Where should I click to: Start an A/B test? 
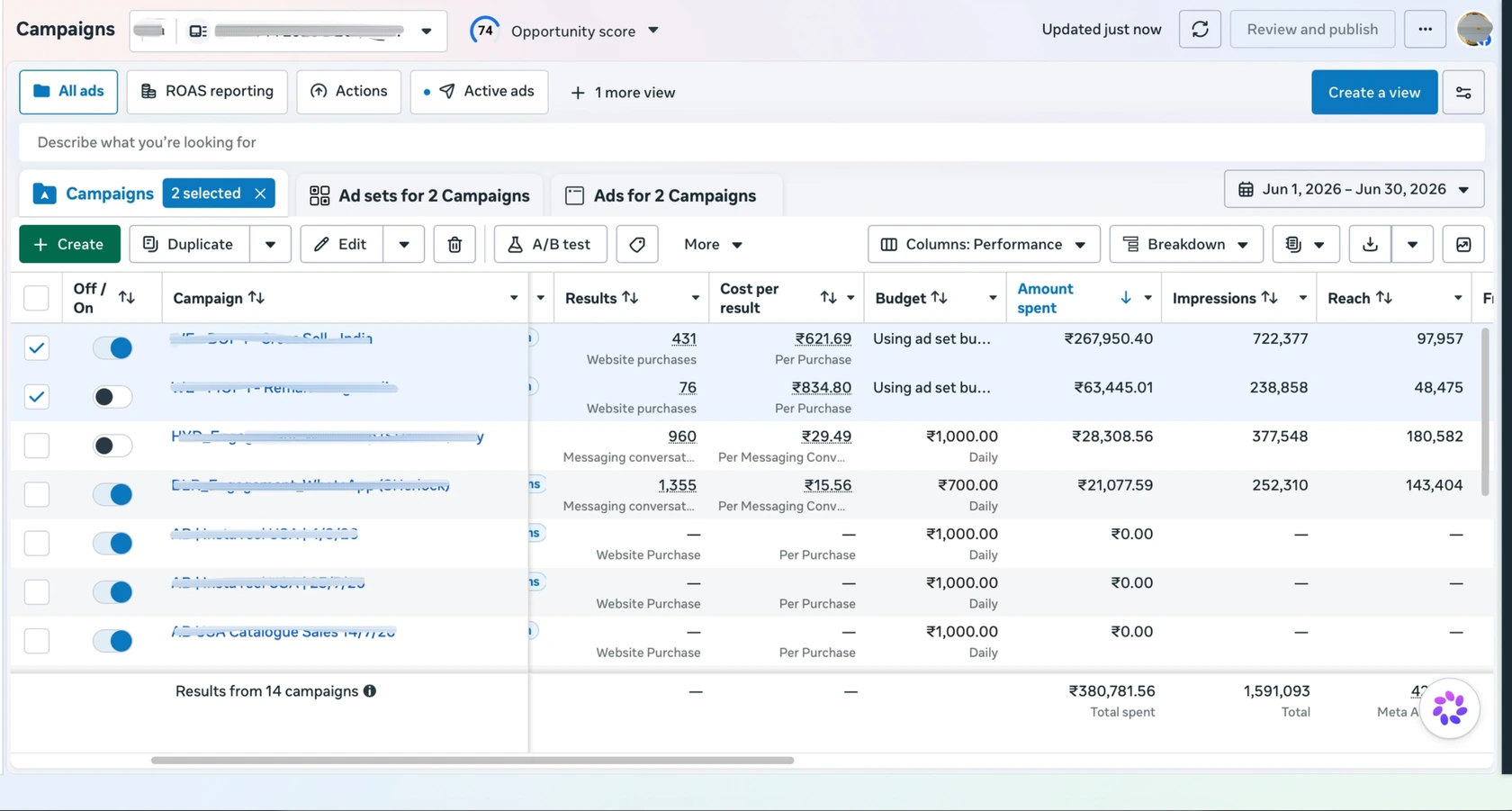550,245
